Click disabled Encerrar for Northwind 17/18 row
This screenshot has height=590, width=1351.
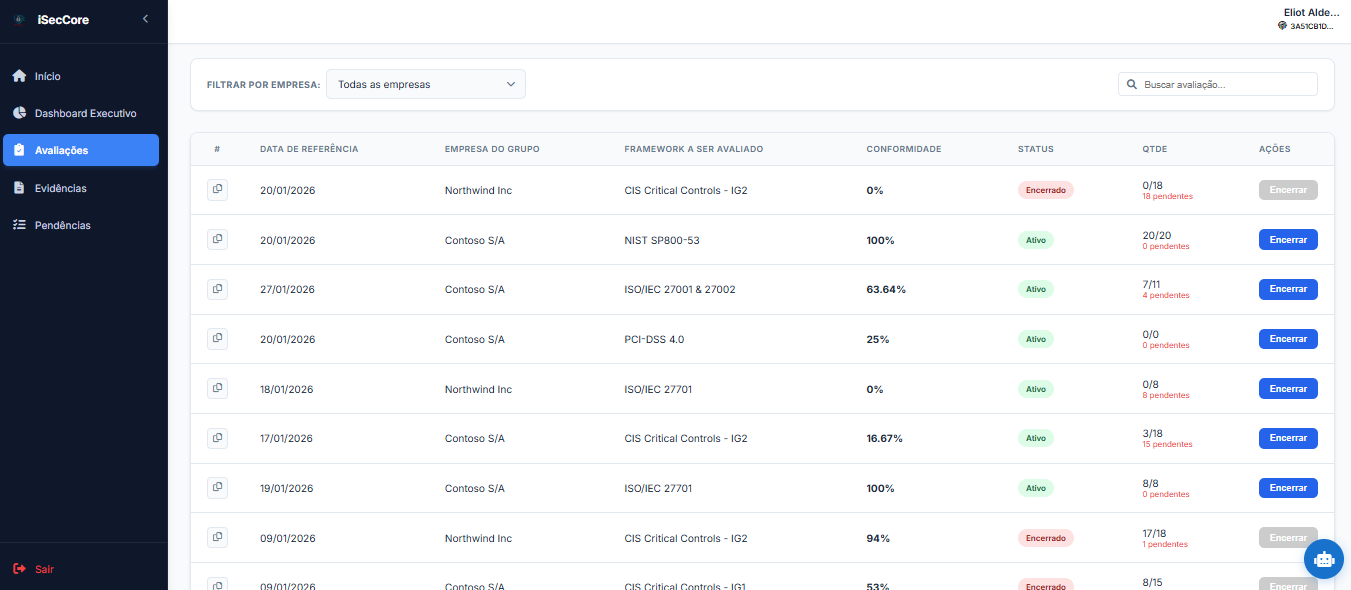(x=1288, y=538)
